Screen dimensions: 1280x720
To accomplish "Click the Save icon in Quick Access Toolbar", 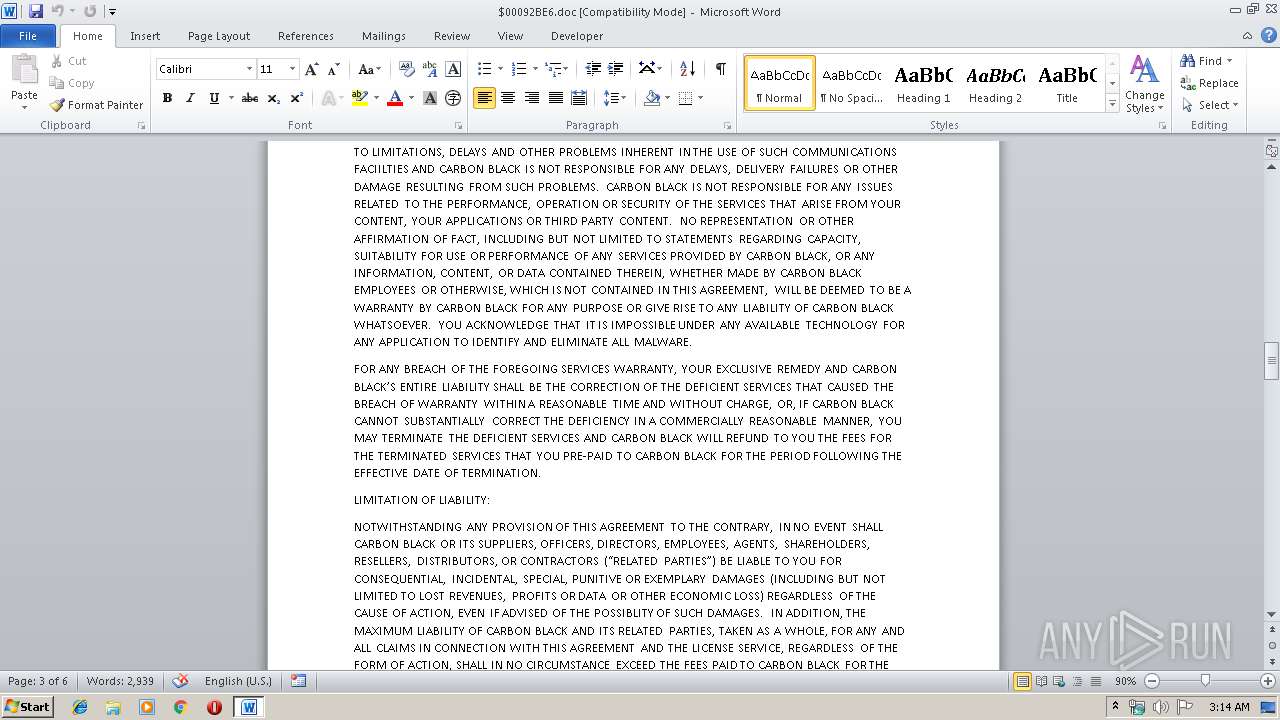I will click(x=36, y=12).
